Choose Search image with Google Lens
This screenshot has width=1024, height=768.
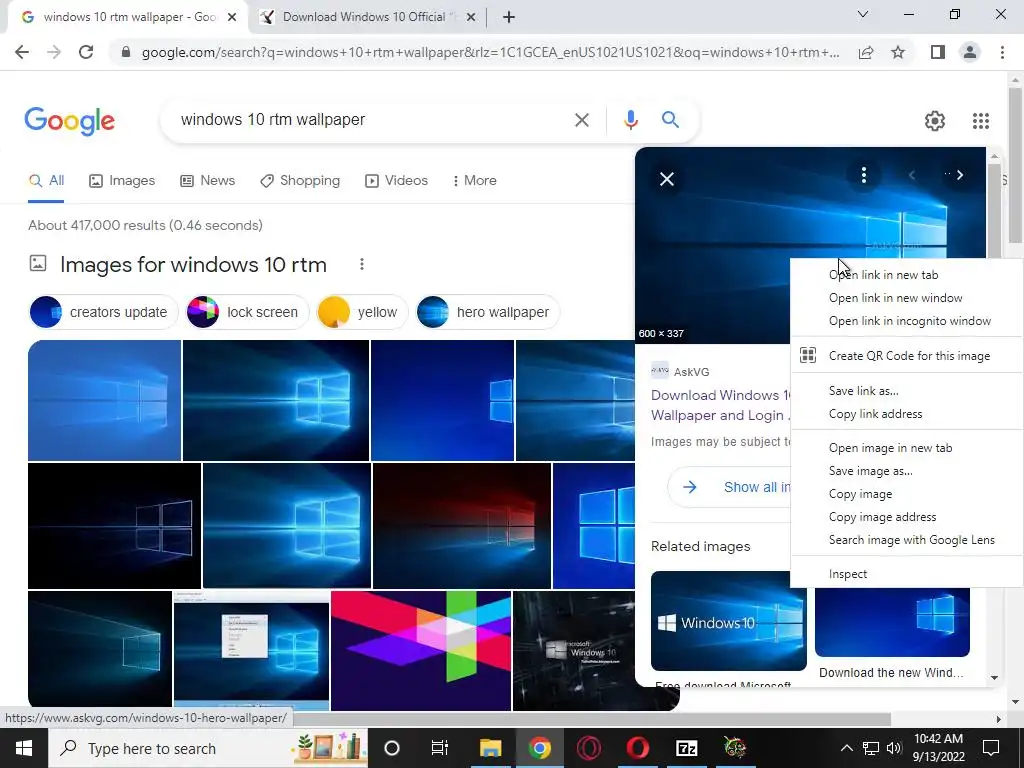(906, 539)
